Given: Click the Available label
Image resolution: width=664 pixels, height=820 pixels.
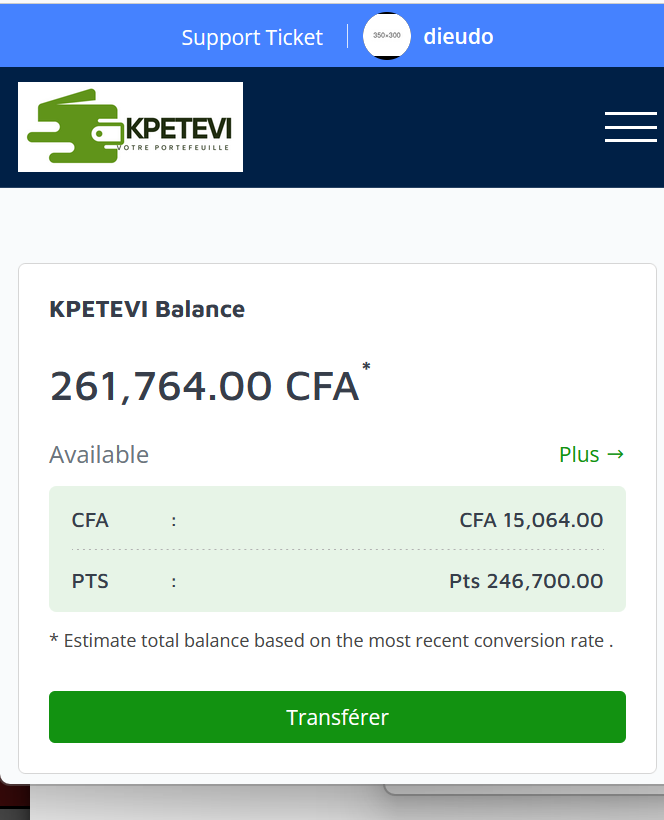Looking at the screenshot, I should [x=99, y=455].
